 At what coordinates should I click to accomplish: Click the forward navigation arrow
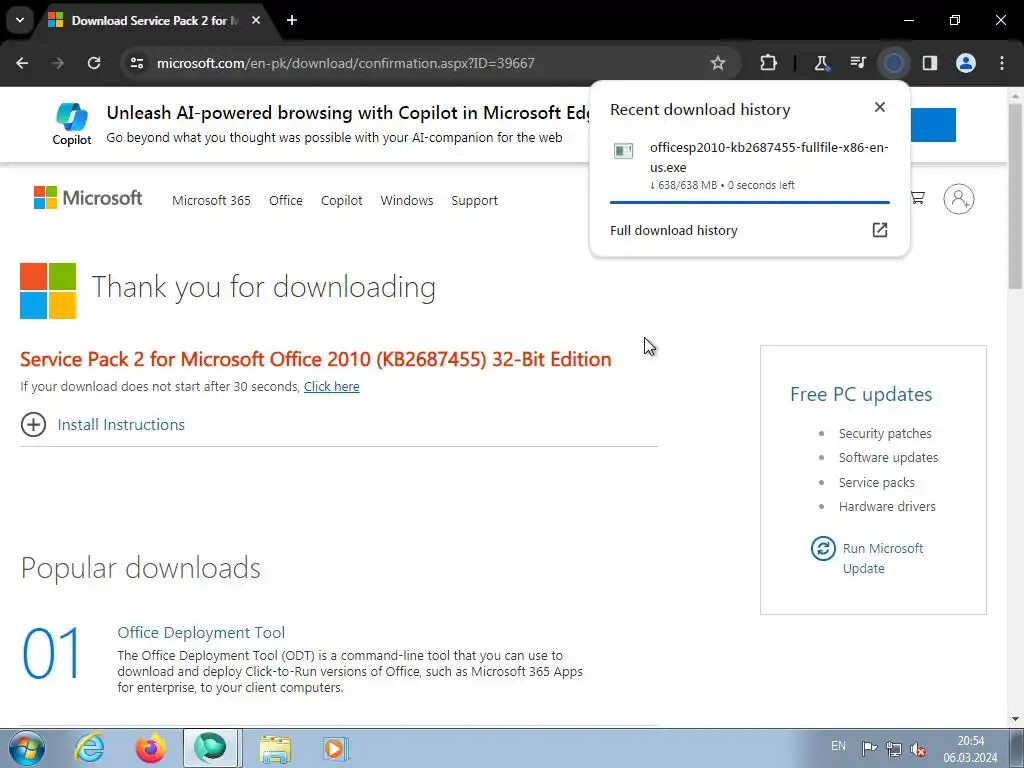58,63
